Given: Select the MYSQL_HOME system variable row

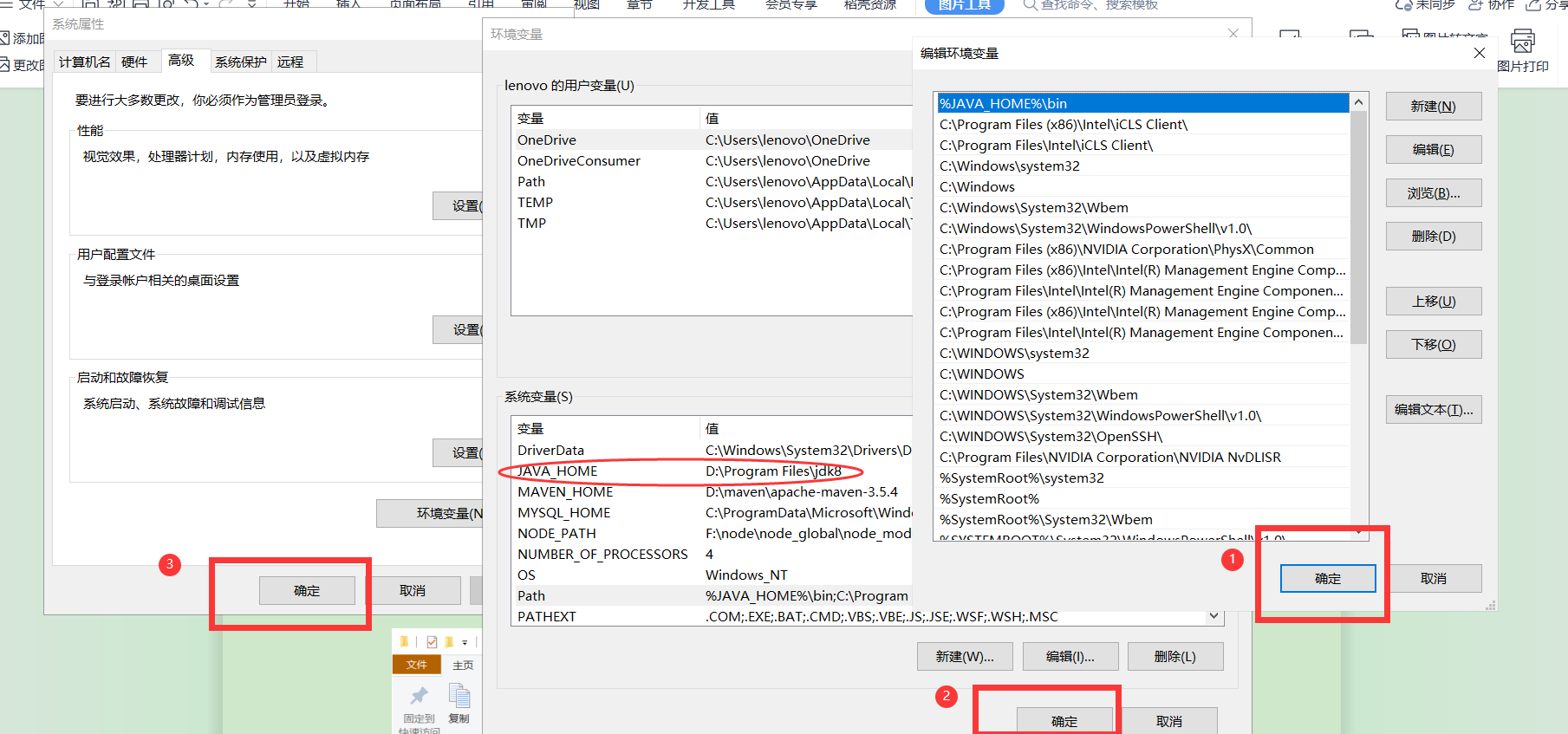Looking at the screenshot, I should click(x=712, y=512).
